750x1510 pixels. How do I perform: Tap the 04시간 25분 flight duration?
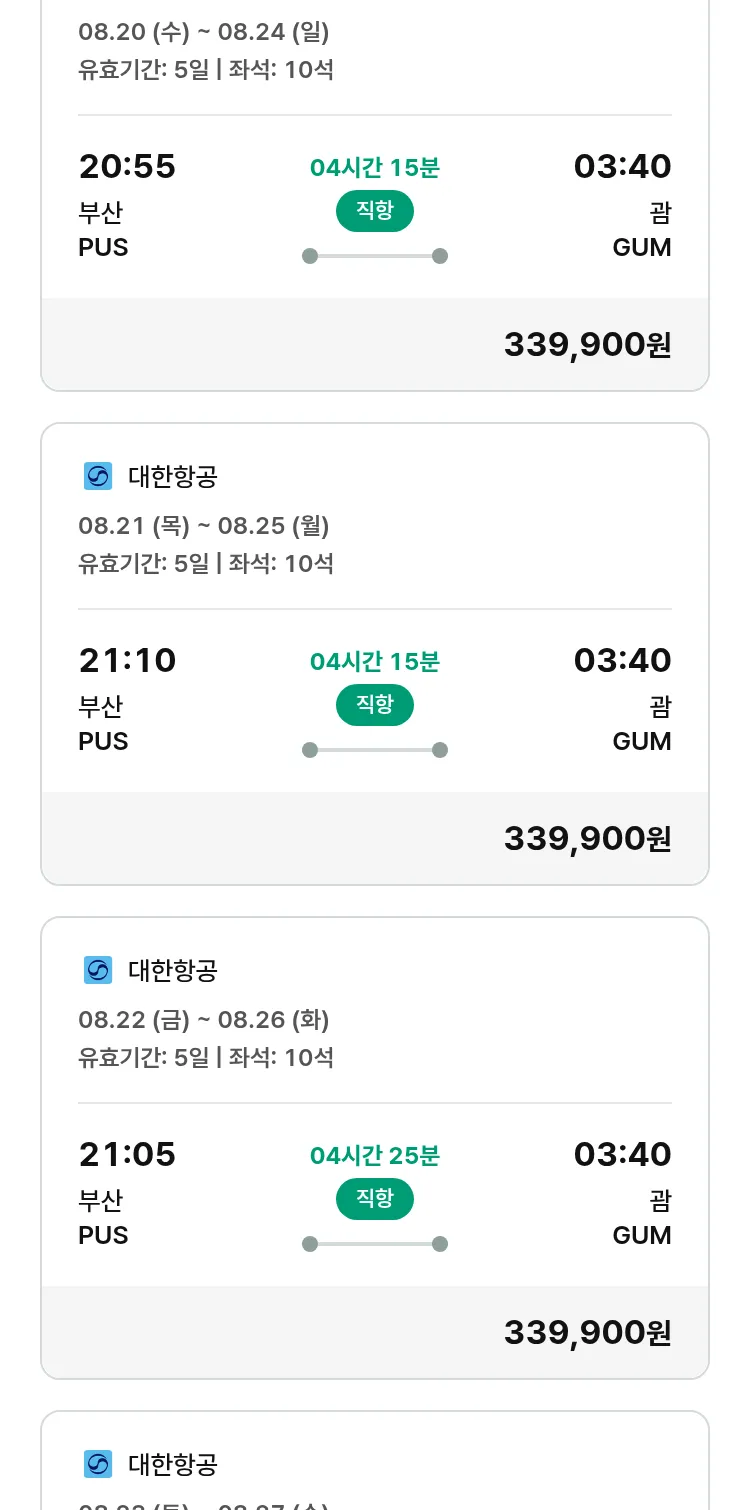point(374,1156)
